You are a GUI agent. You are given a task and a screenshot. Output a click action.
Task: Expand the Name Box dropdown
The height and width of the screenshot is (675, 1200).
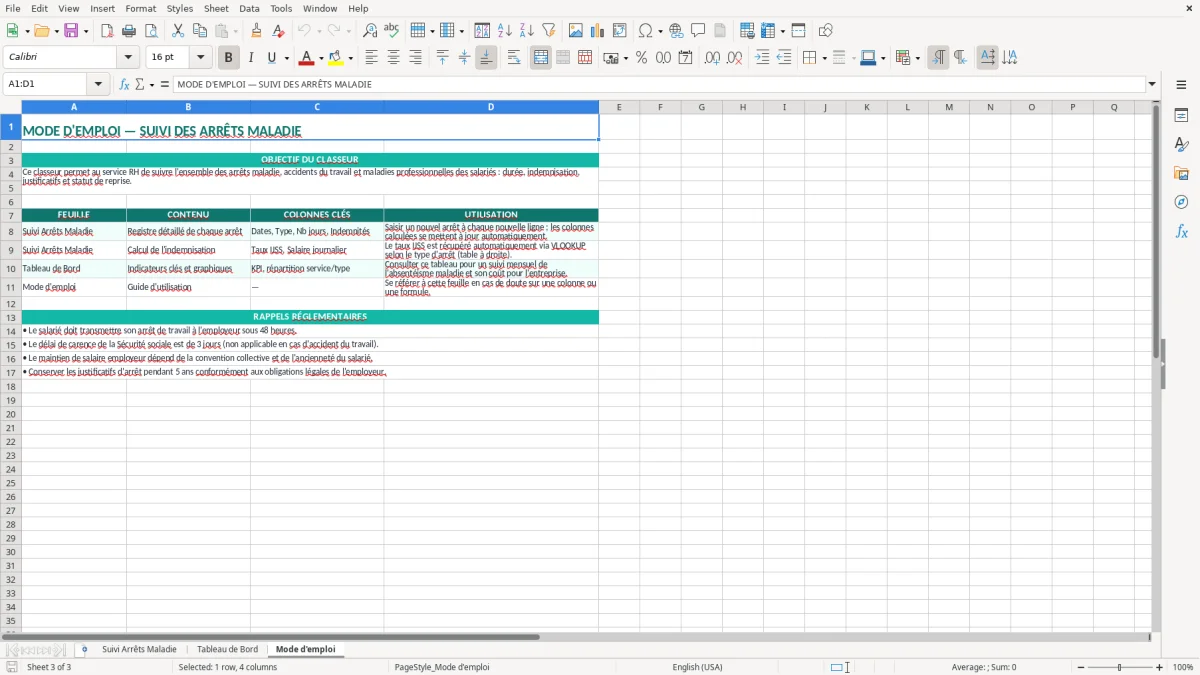[x=98, y=84]
